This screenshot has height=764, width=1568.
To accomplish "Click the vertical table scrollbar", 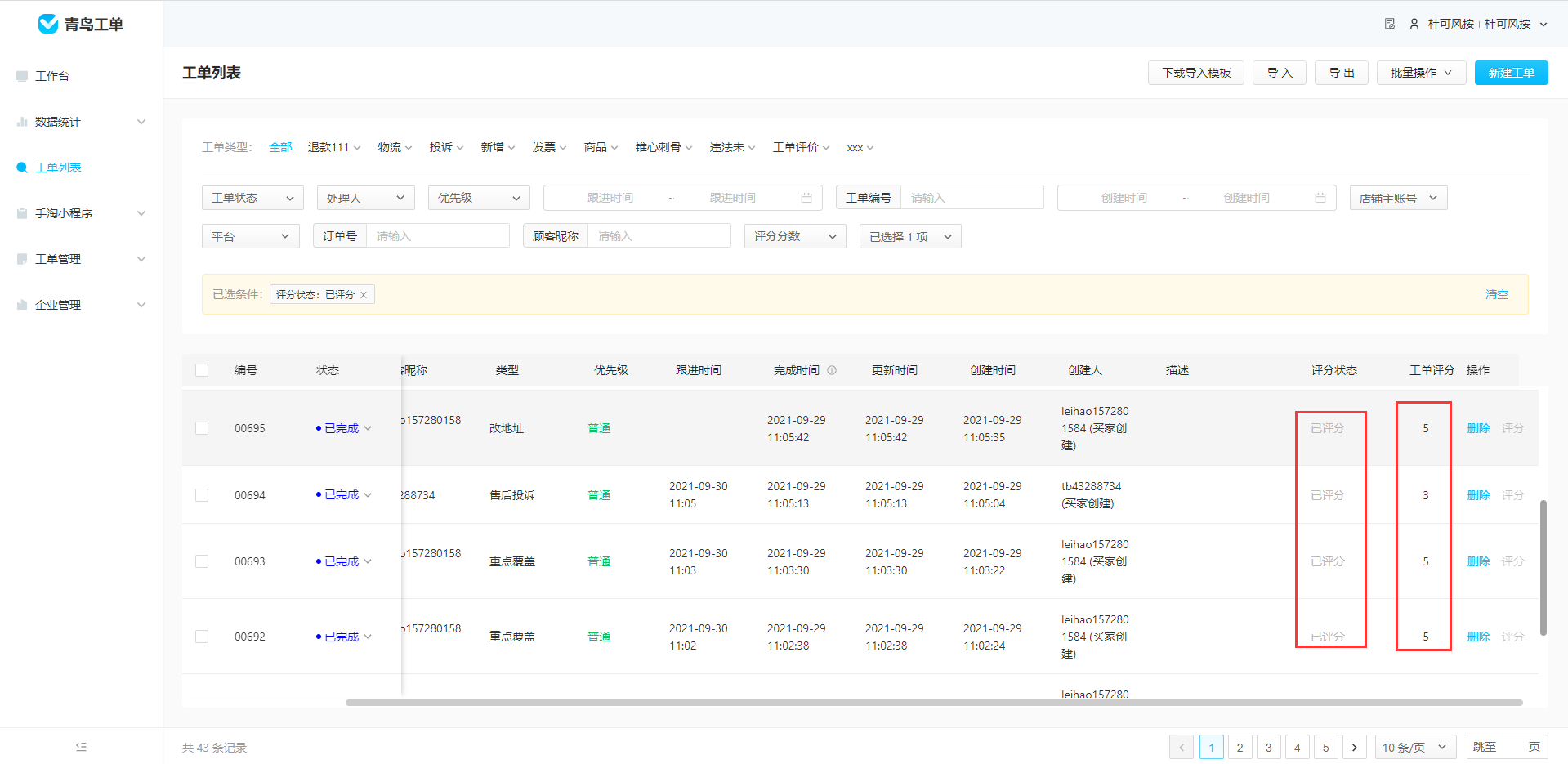I will click(x=1543, y=568).
